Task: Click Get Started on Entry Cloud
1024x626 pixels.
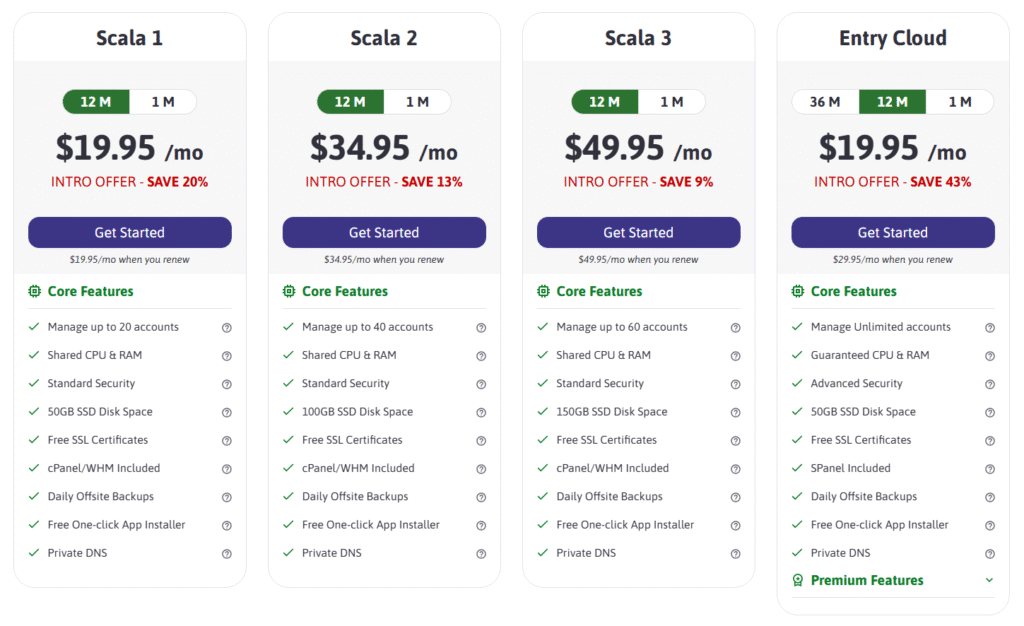Action: (892, 232)
